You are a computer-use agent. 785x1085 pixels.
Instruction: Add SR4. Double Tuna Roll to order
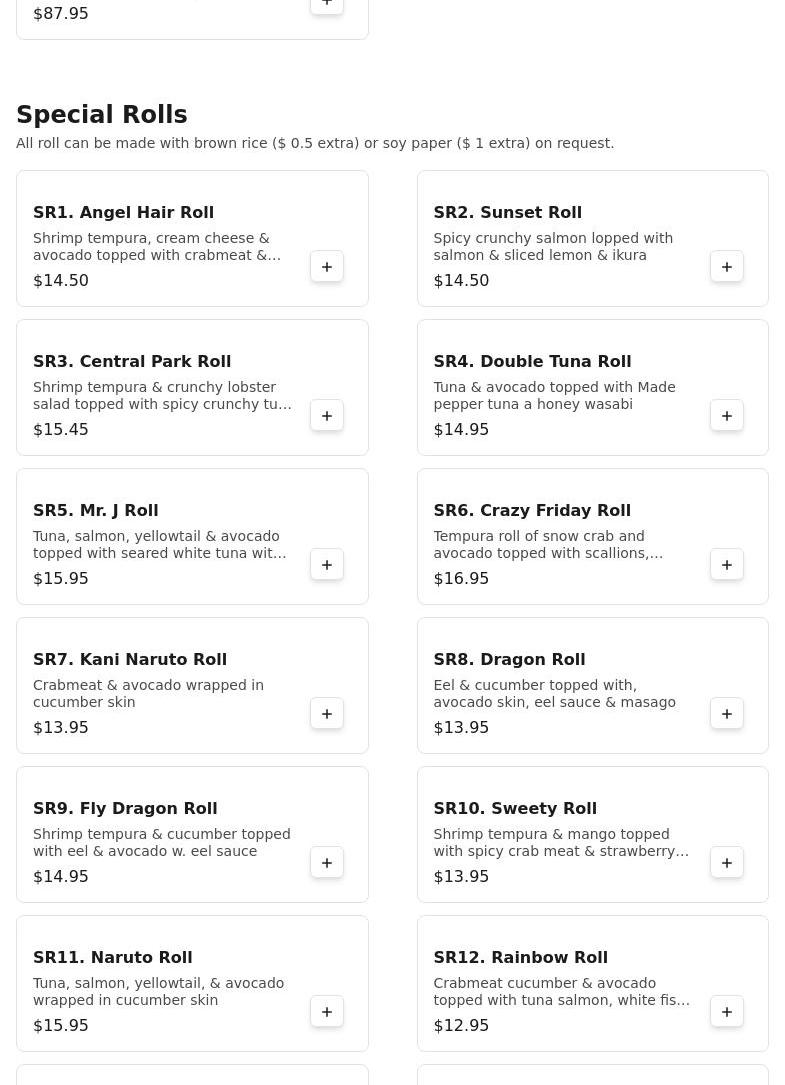(x=727, y=416)
